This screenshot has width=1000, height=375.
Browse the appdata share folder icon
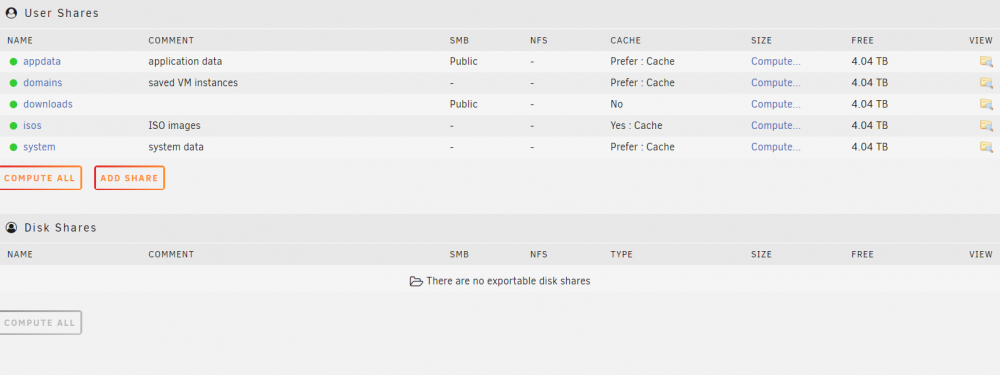[986, 62]
